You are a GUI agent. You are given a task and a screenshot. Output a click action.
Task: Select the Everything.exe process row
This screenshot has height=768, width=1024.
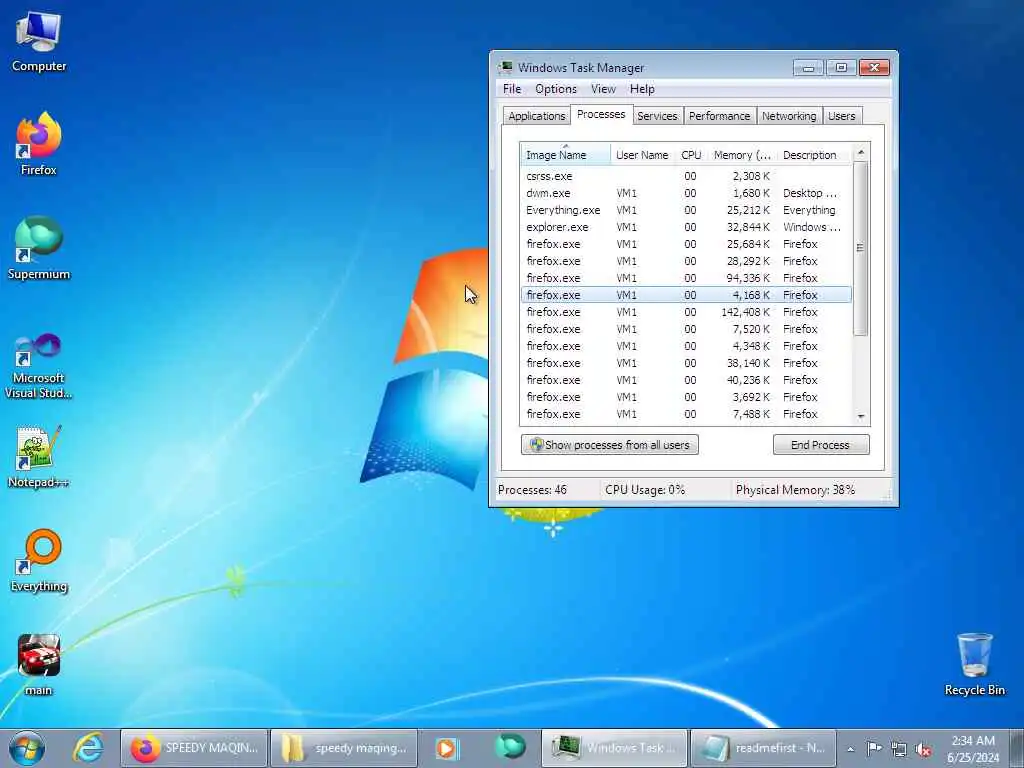(686, 210)
